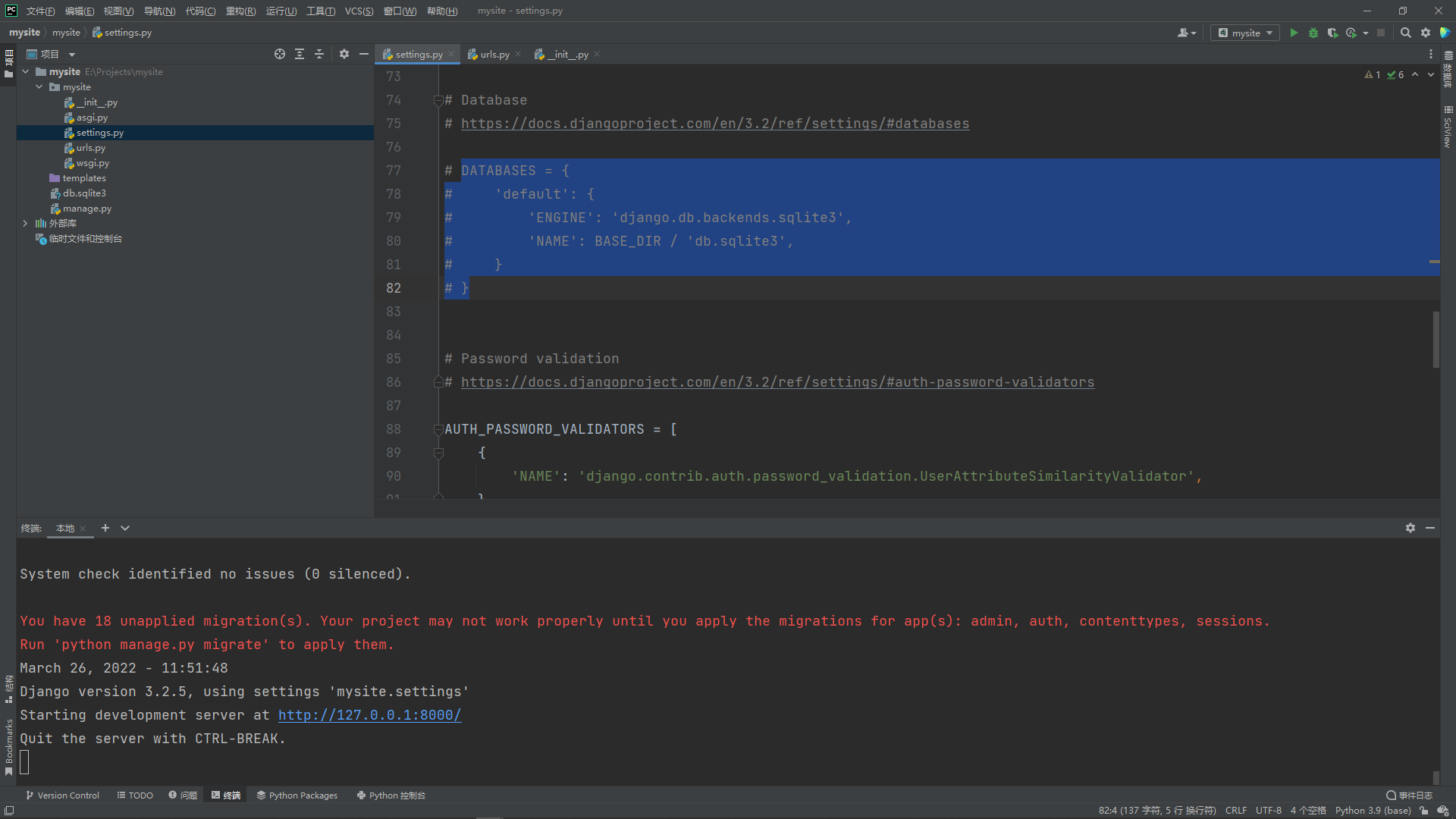Add a new terminal session

105,528
